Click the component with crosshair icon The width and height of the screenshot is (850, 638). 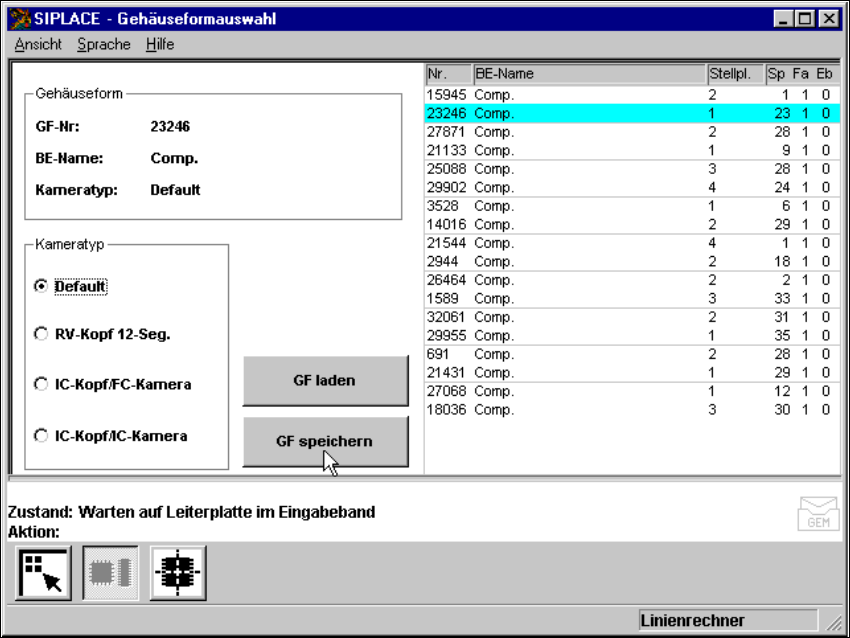[178, 573]
